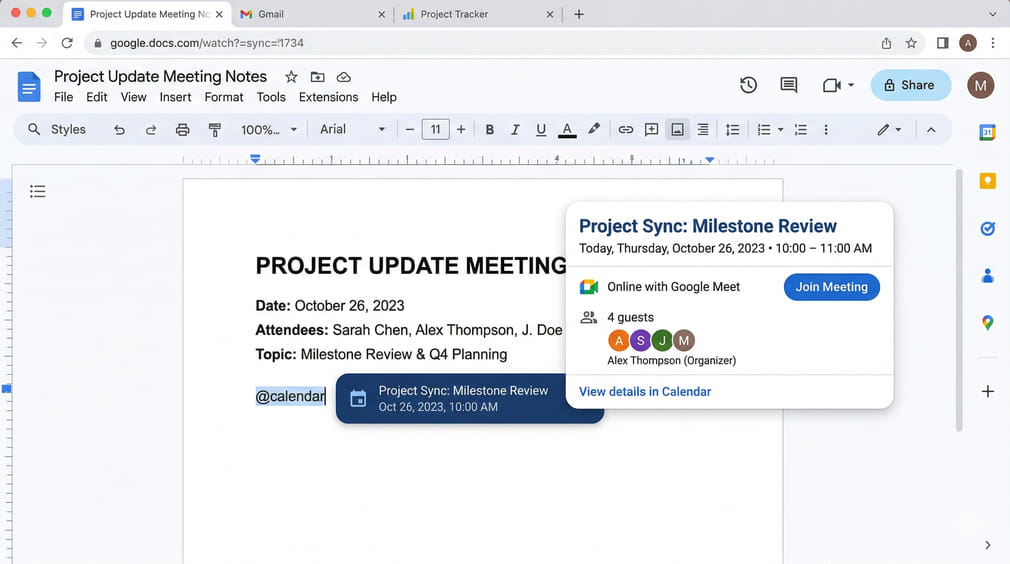Viewport: 1010px width, 564px height.
Task: Toggle underline formatting
Action: [541, 130]
